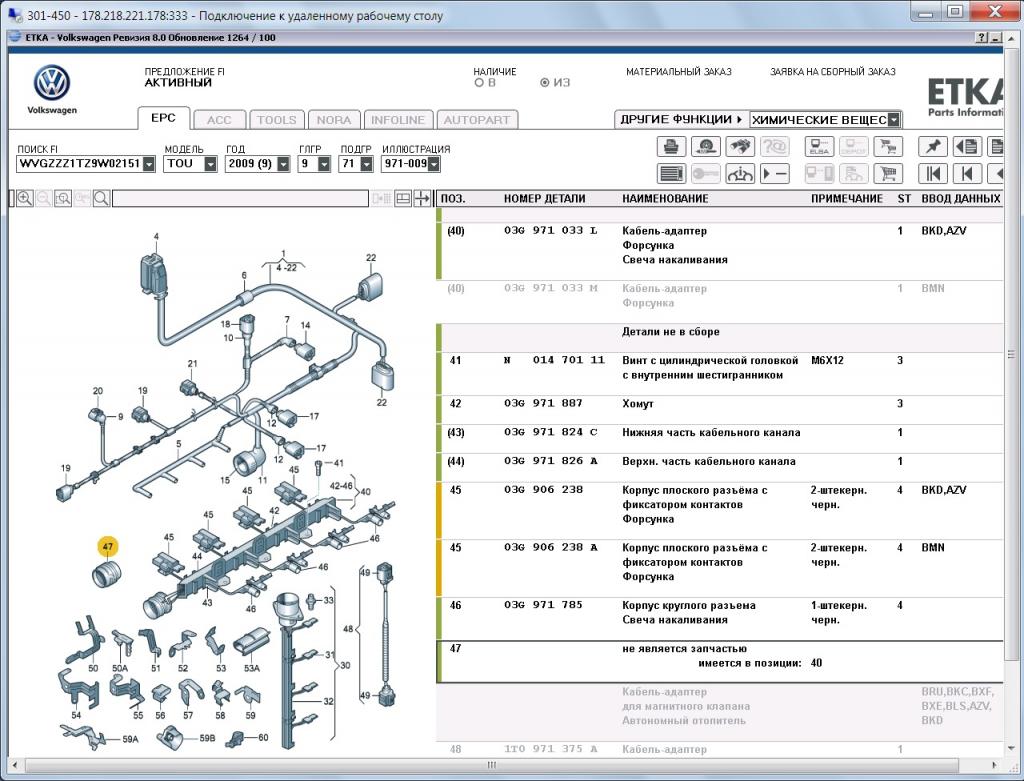Click the НАИМЕНОВАНИЕ column header
The image size is (1024, 781).
coord(665,199)
